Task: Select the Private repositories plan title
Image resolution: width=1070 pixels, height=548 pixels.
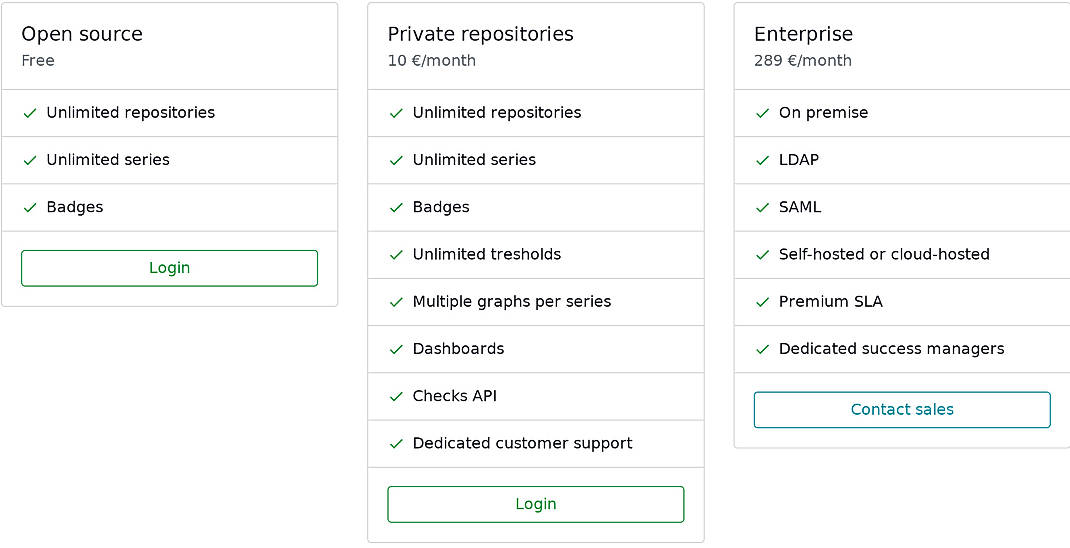Action: coord(480,34)
